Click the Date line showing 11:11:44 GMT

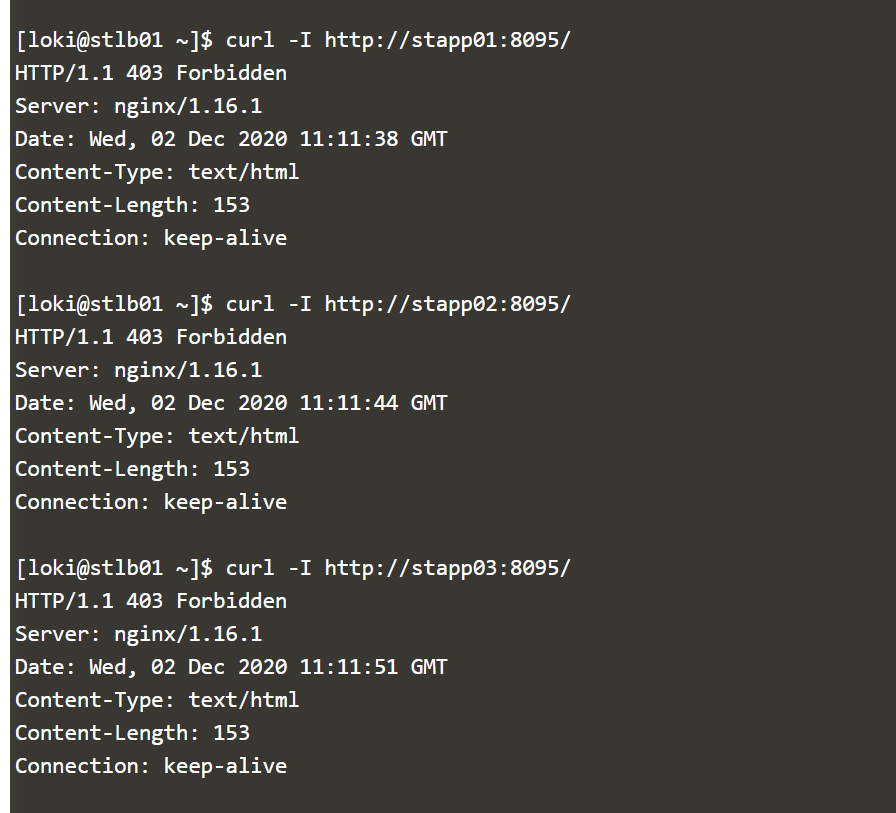point(231,403)
